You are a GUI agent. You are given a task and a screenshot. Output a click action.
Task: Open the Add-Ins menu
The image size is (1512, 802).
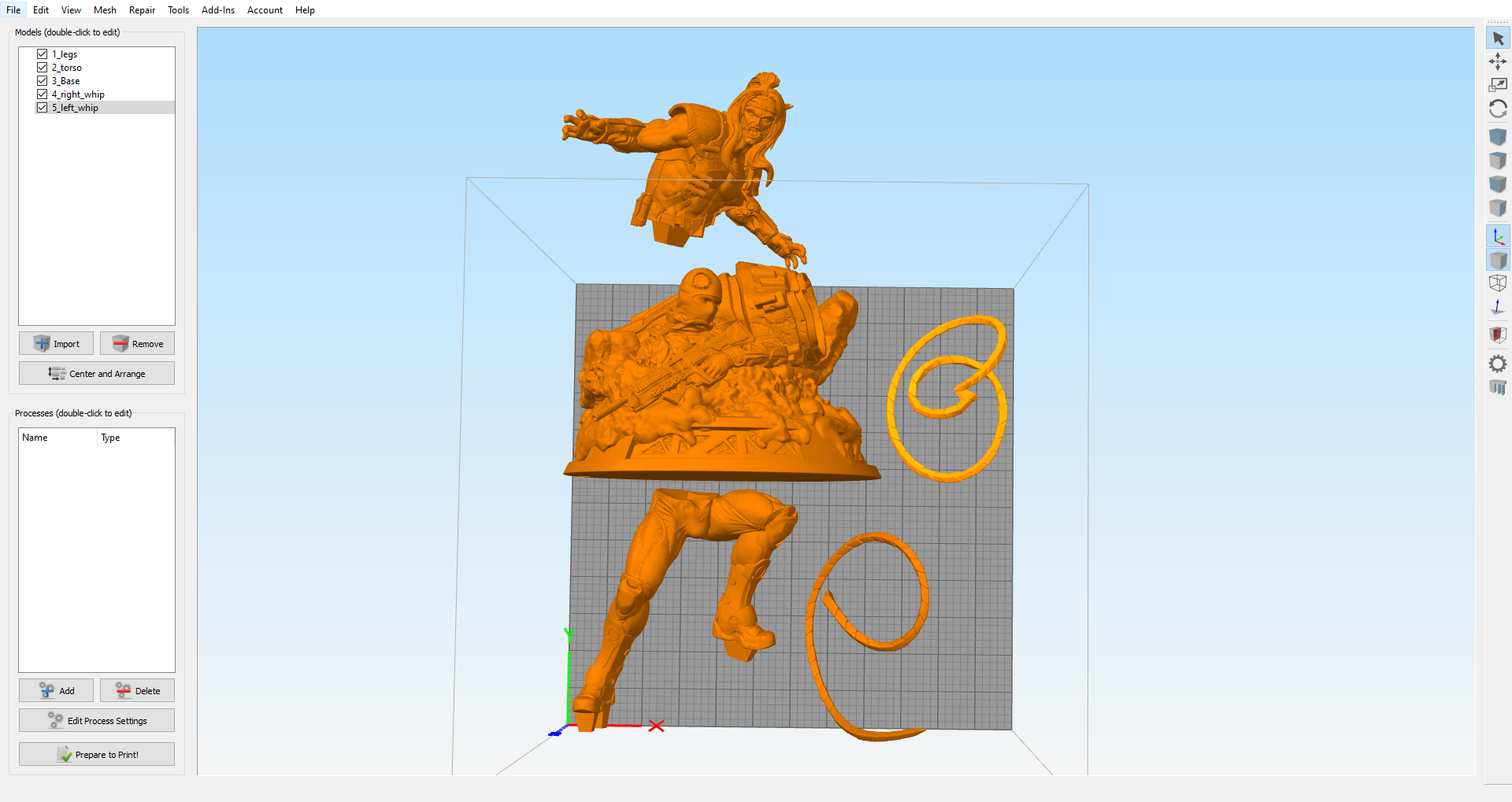coord(218,10)
